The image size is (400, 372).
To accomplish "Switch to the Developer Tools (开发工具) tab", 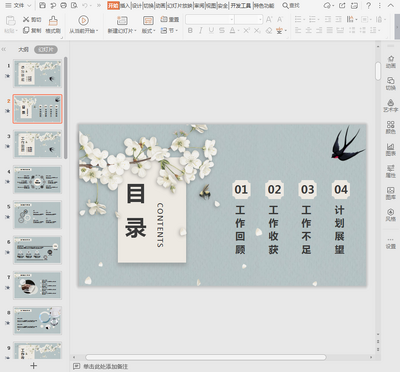I will pyautogui.click(x=241, y=6).
